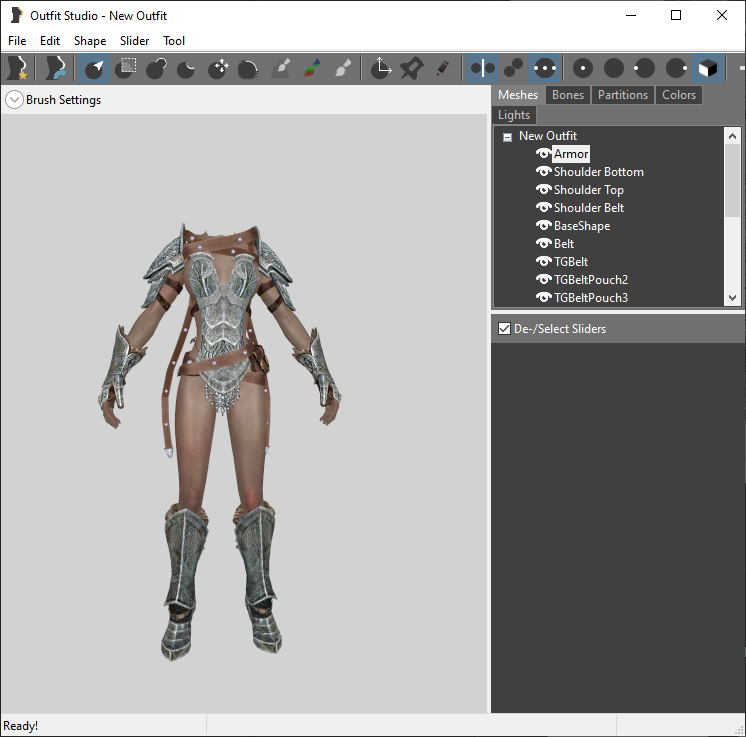
Task: Click the New Outfit root label
Action: [548, 136]
